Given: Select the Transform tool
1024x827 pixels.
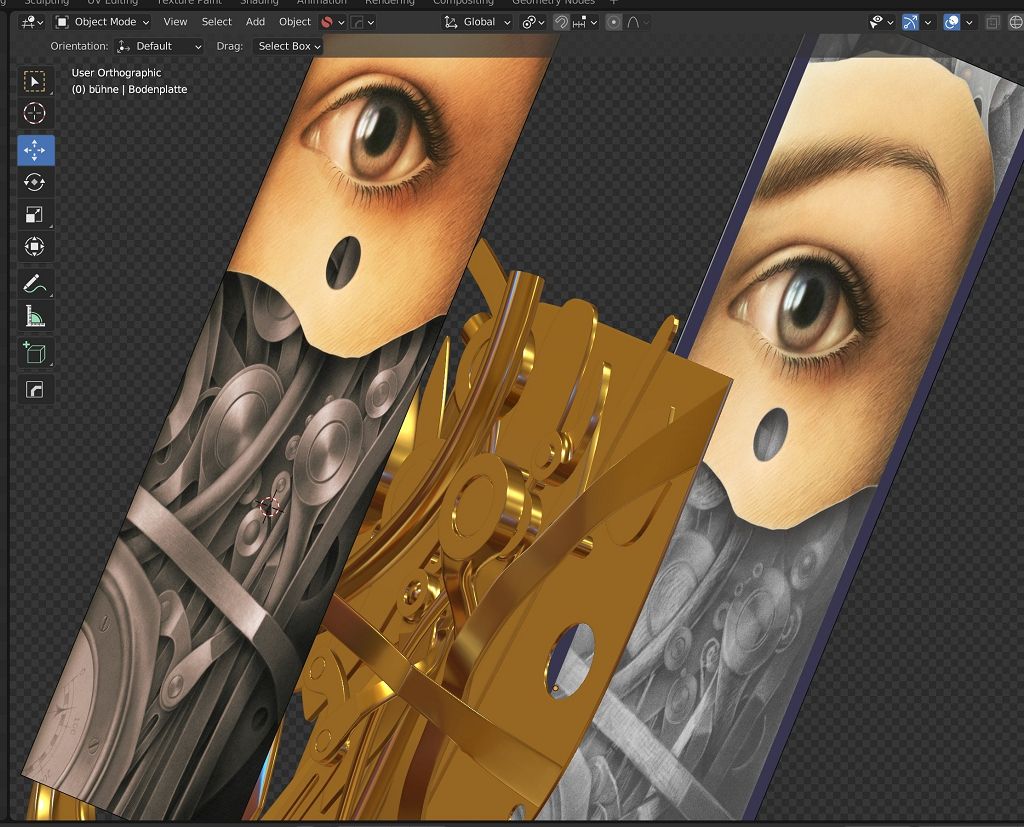Looking at the screenshot, I should tap(35, 246).
